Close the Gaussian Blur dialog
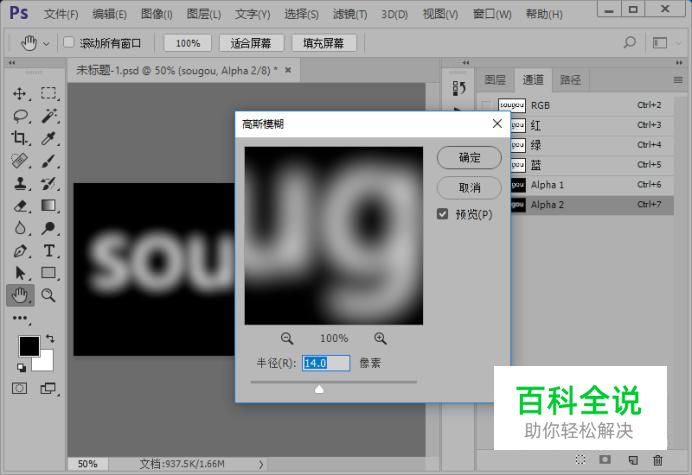 (497, 124)
